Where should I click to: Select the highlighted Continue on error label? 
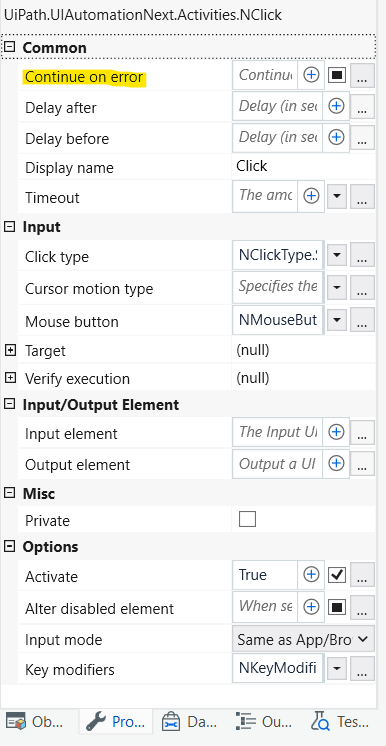click(x=84, y=77)
